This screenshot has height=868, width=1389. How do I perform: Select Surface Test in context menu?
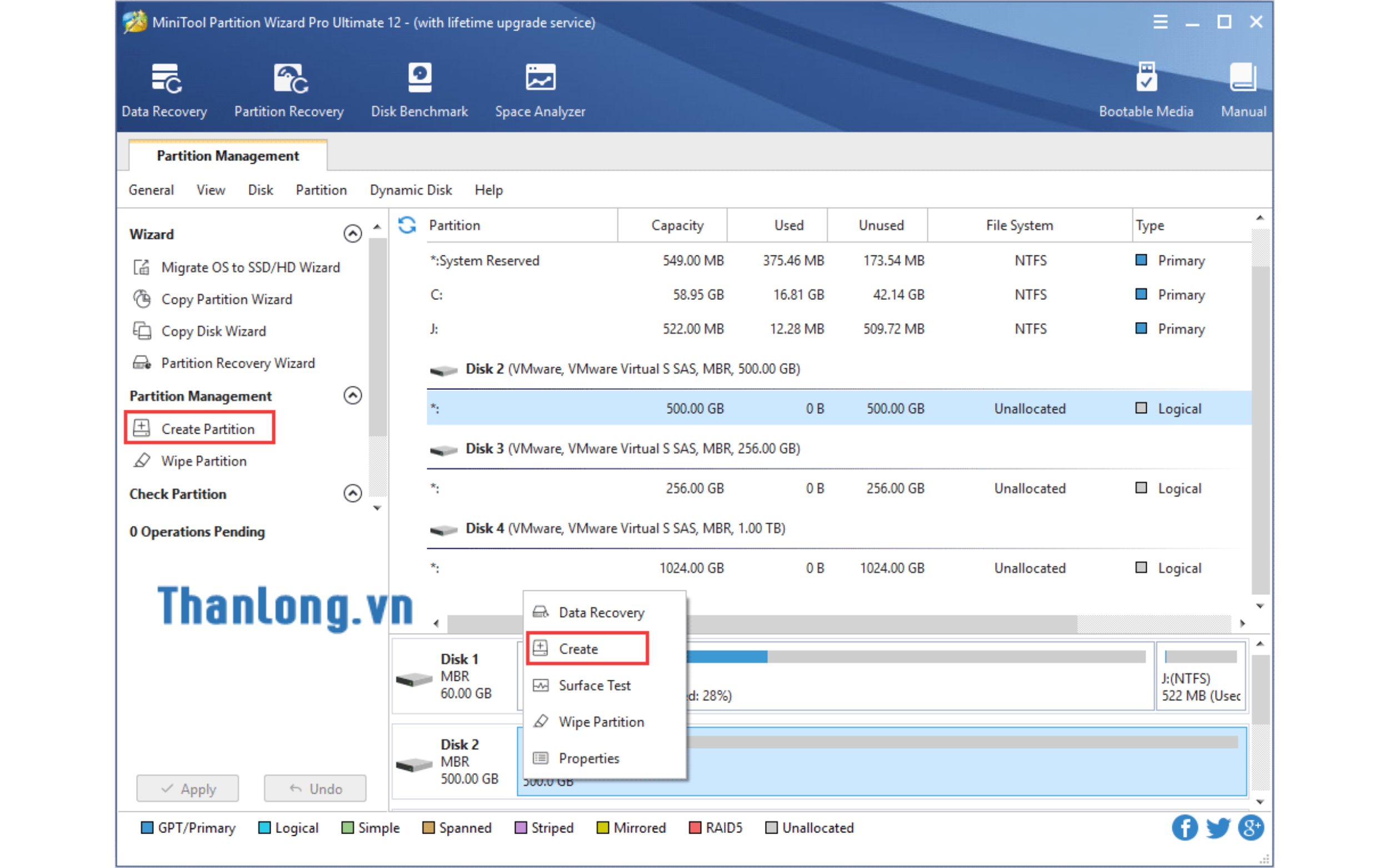click(594, 685)
